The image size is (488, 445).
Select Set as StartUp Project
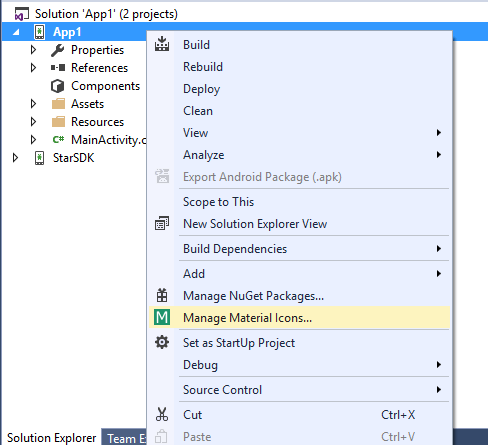point(299,343)
